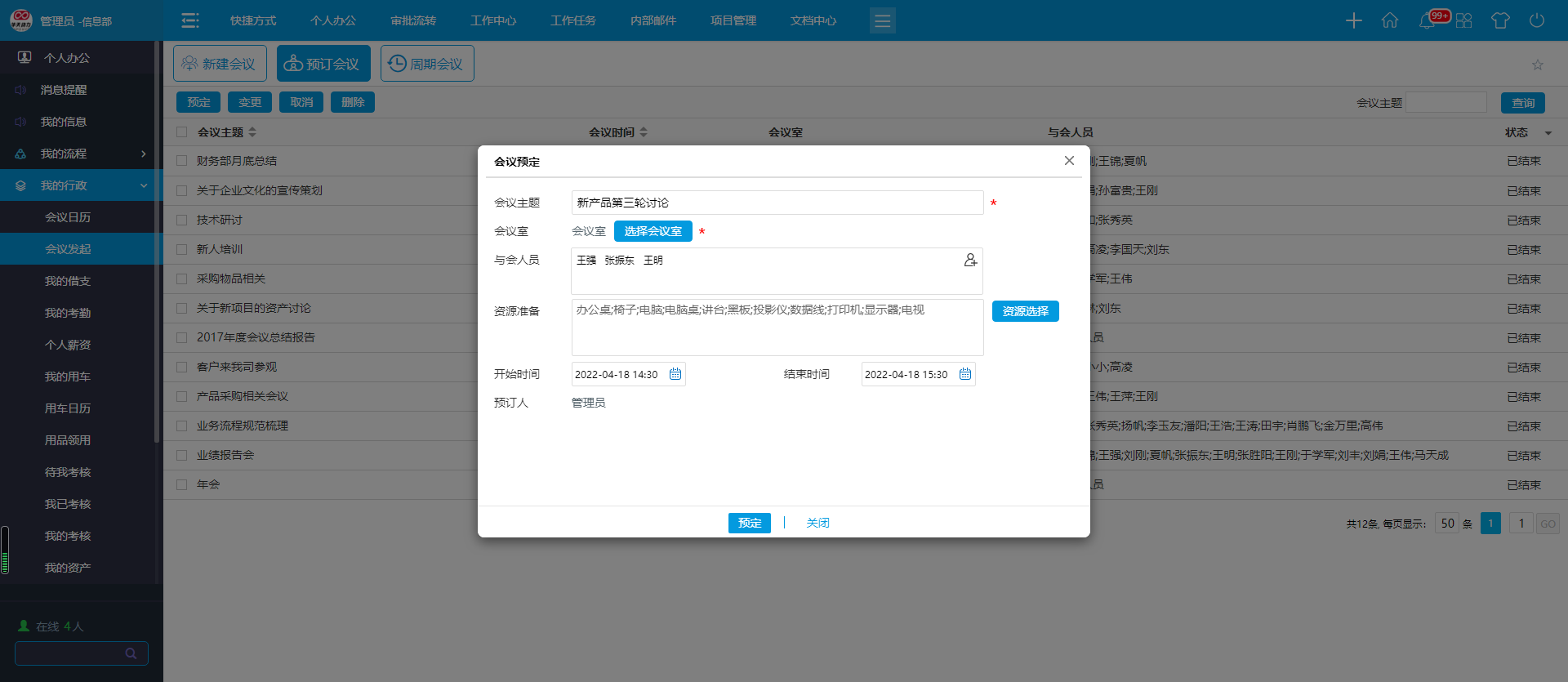Image resolution: width=1568 pixels, height=682 pixels.
Task: Collapse the 我的行政 sidebar section
Action: (78, 185)
